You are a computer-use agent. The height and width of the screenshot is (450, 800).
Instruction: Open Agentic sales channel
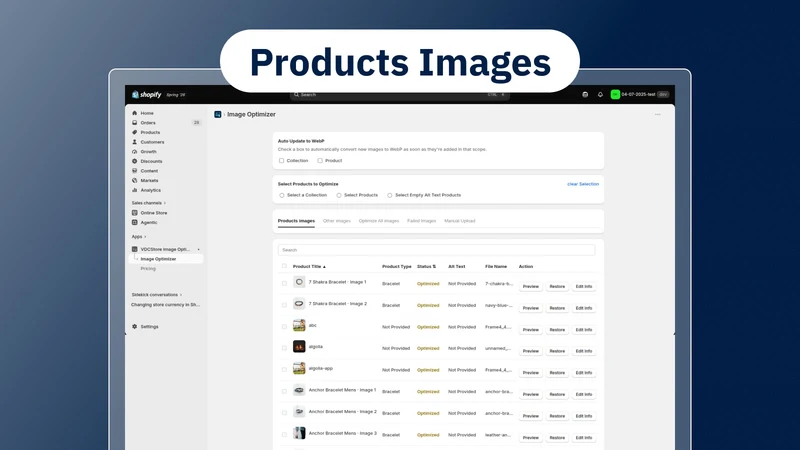148,222
